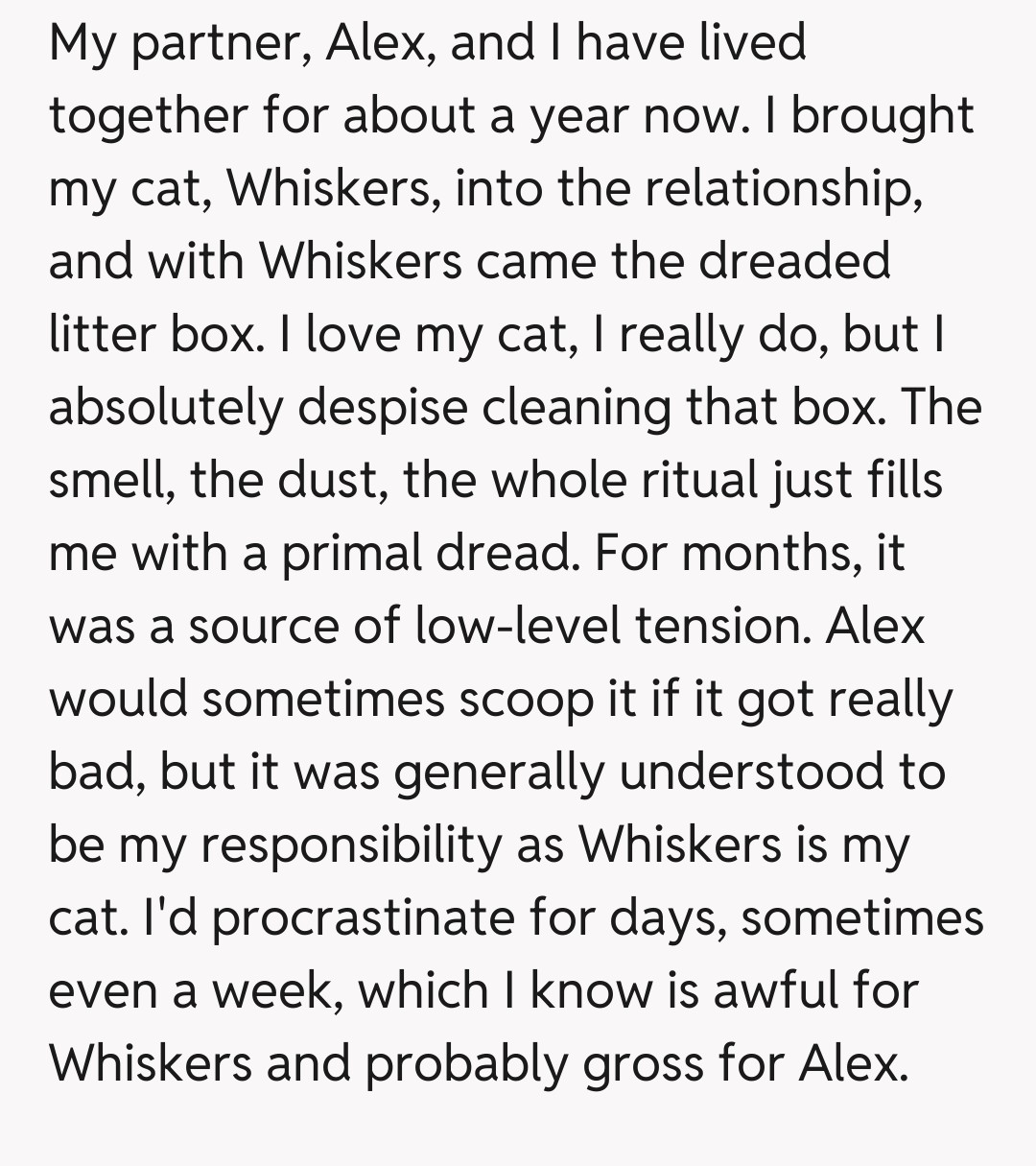
Task: Click the word "dreaded"
Action: click(794, 261)
